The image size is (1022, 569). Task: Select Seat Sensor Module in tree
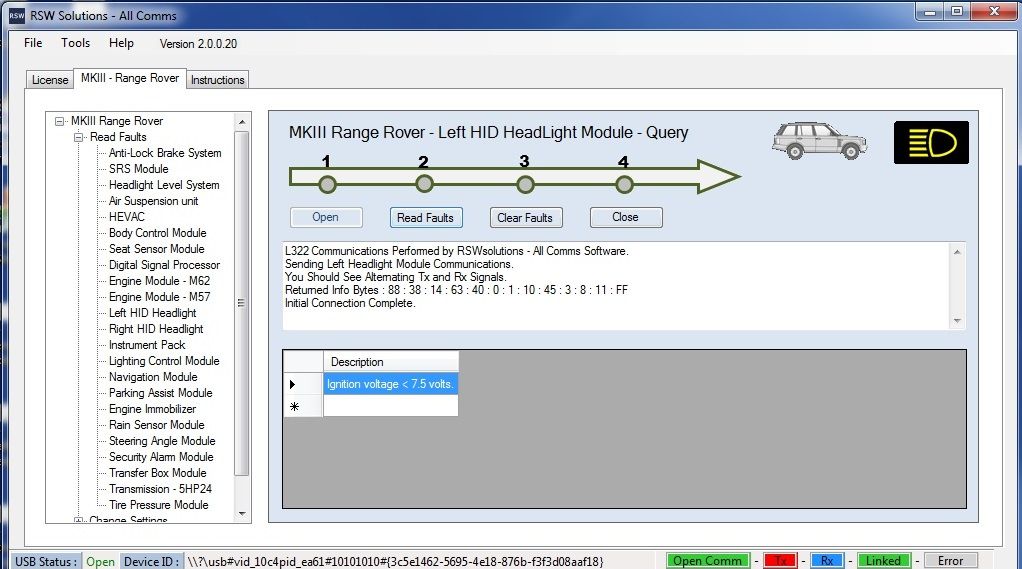[x=156, y=249]
